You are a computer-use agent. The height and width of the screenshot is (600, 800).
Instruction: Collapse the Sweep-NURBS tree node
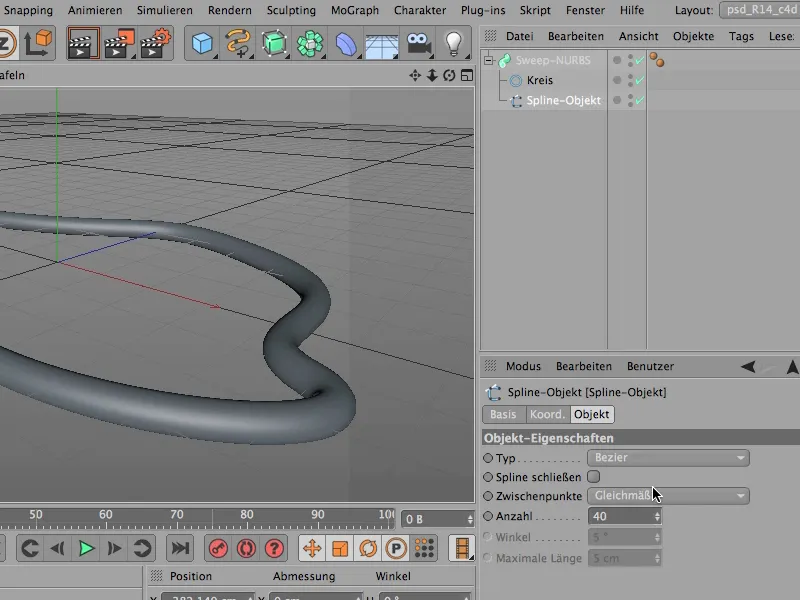(x=489, y=60)
